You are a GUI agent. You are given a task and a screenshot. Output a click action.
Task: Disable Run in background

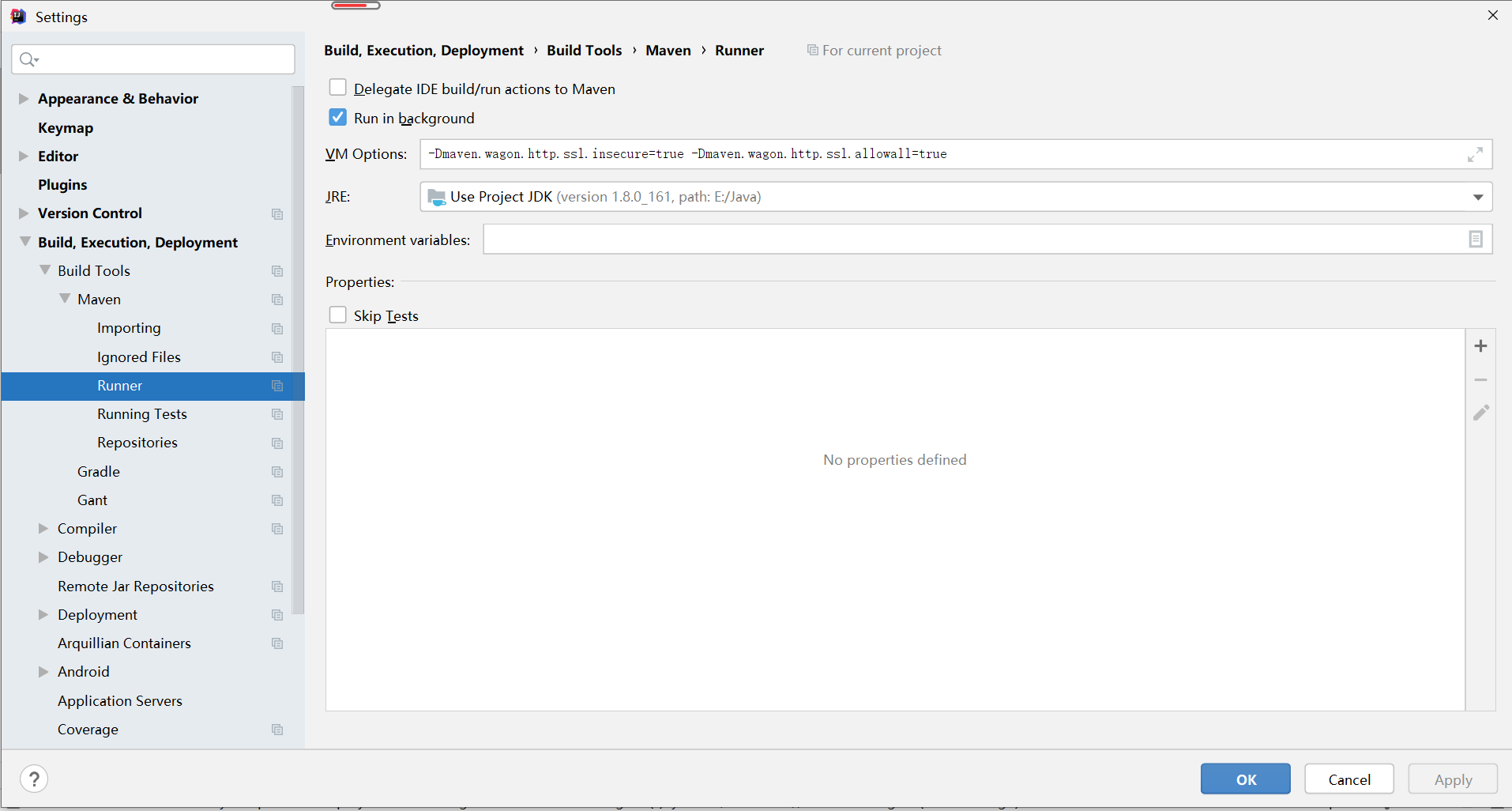click(337, 116)
